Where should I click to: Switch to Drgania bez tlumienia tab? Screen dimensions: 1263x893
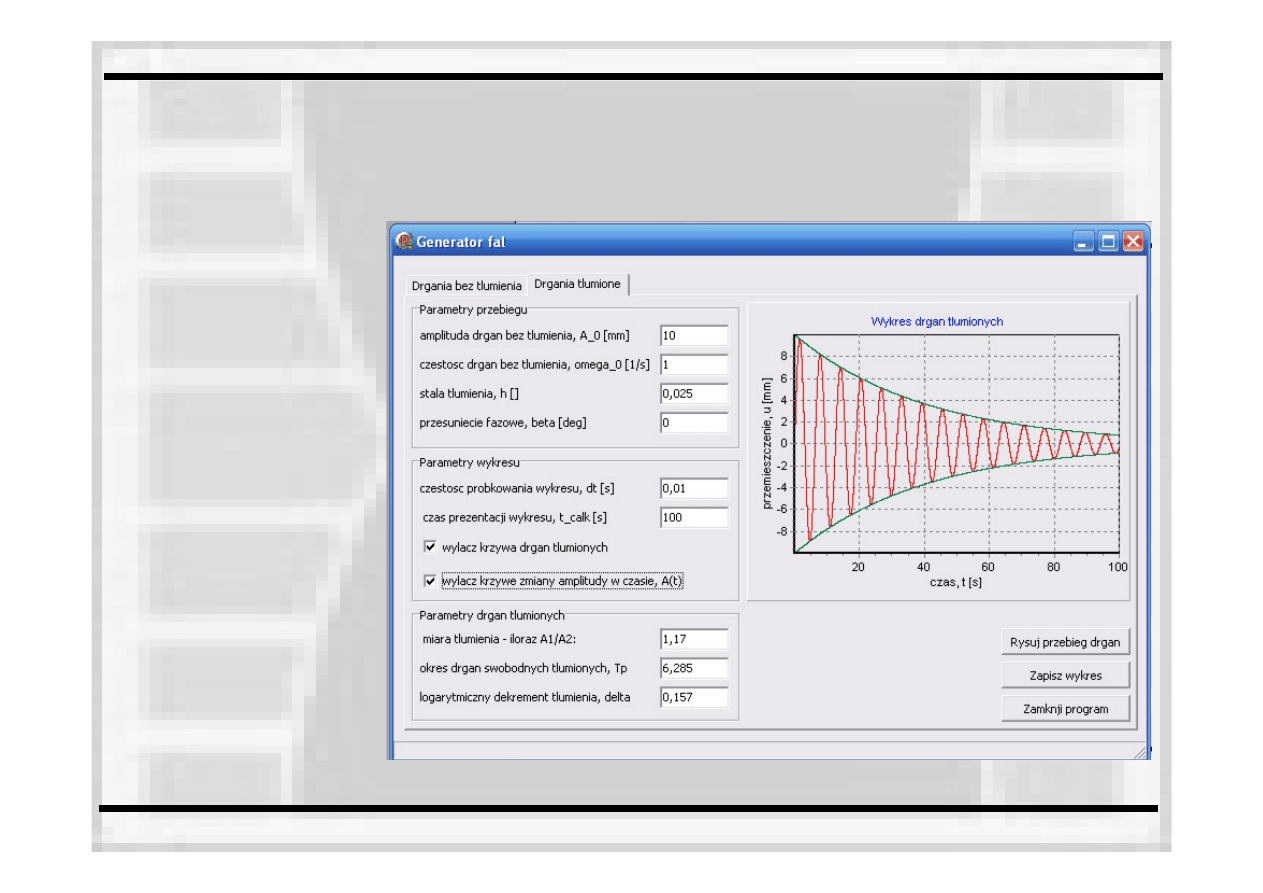tap(467, 286)
